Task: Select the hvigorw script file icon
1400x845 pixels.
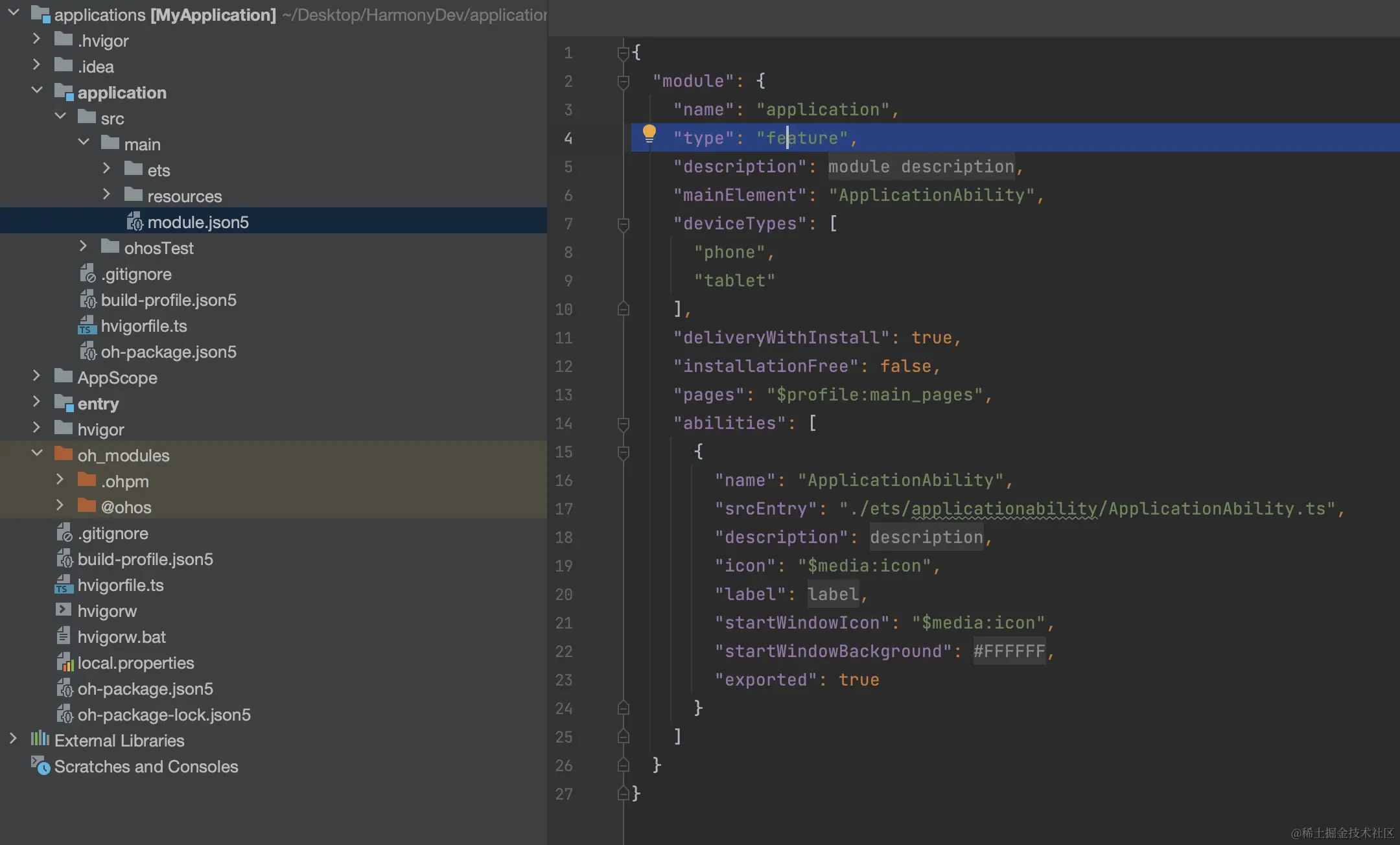Action: click(64, 610)
